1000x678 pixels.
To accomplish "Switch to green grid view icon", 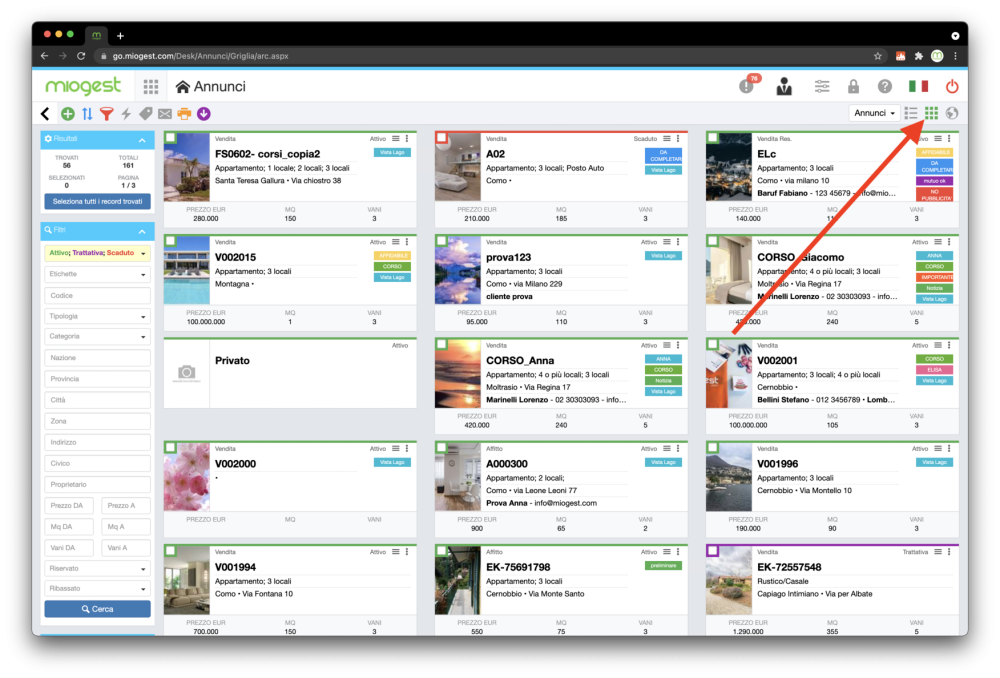I will (931, 113).
